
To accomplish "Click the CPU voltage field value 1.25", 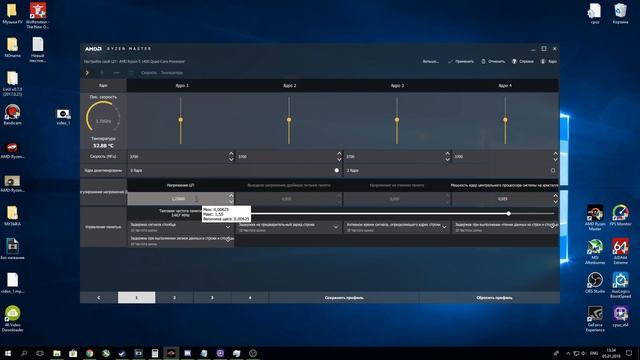I will tap(178, 199).
